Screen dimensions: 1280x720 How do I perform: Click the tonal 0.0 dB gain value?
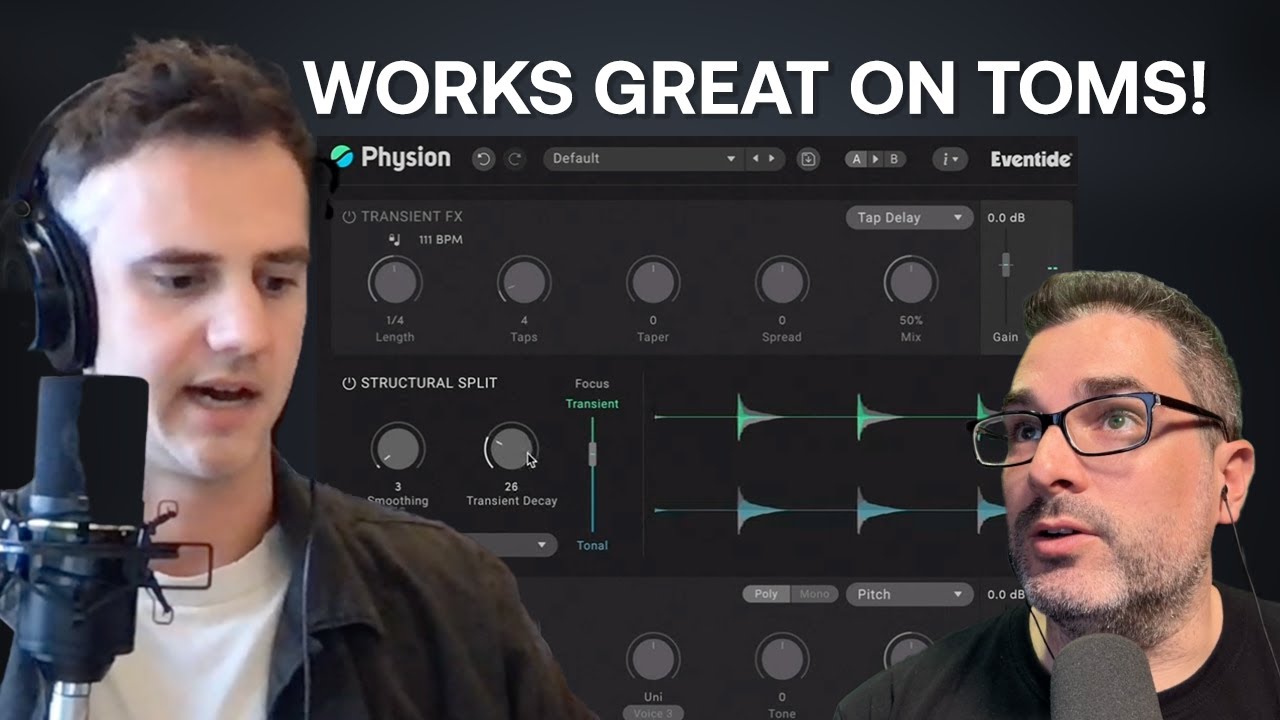point(1006,594)
